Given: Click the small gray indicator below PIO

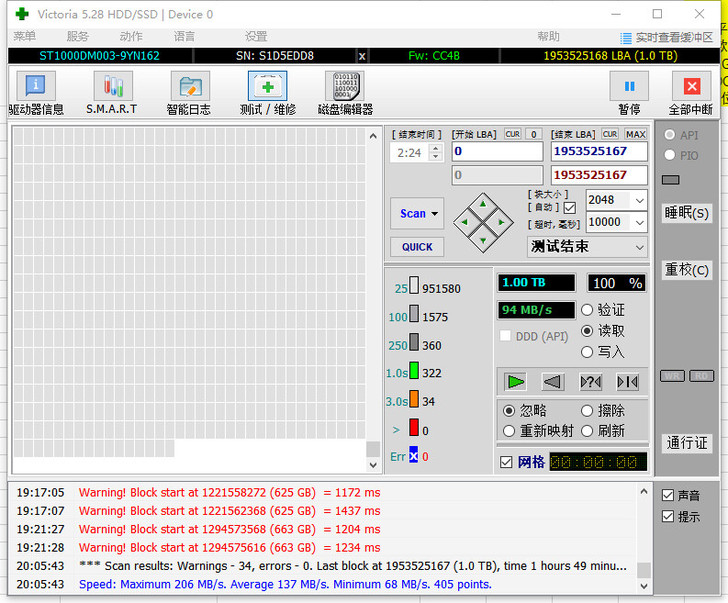Looking at the screenshot, I should pos(670,180).
